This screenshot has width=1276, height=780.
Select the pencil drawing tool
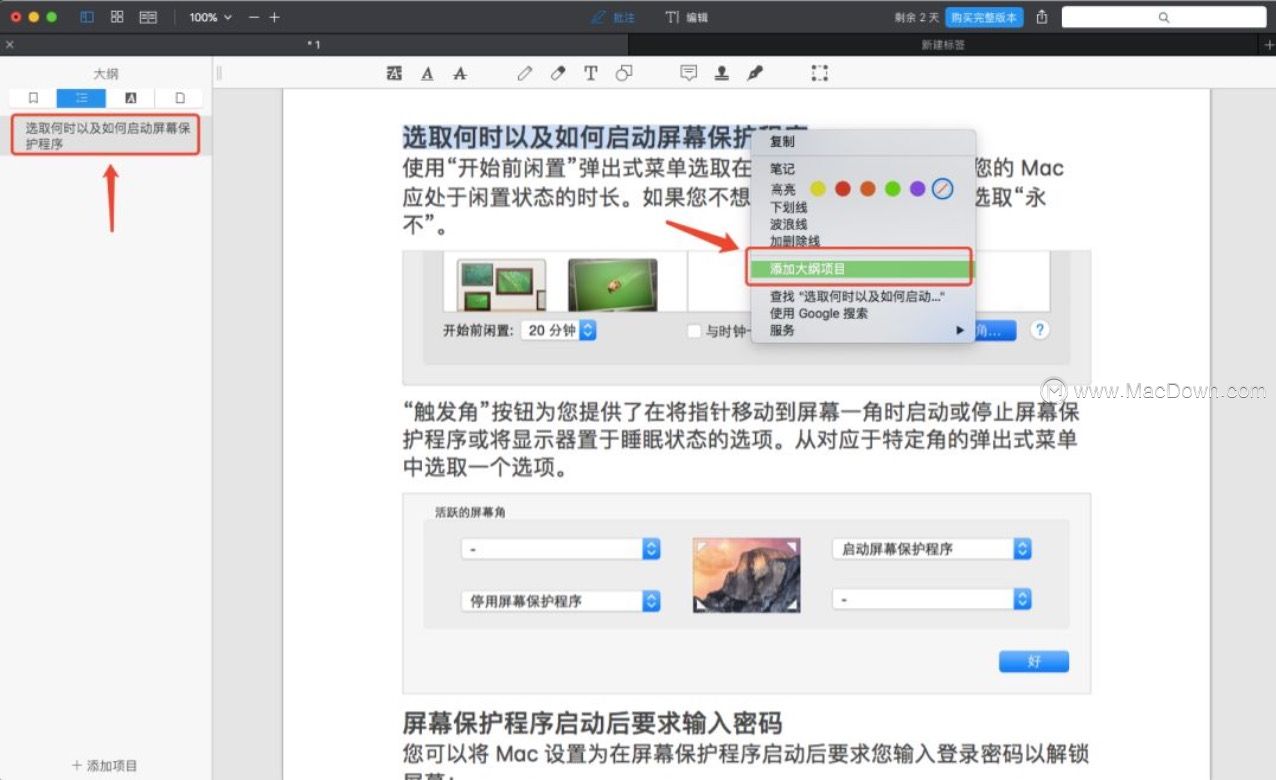524,73
